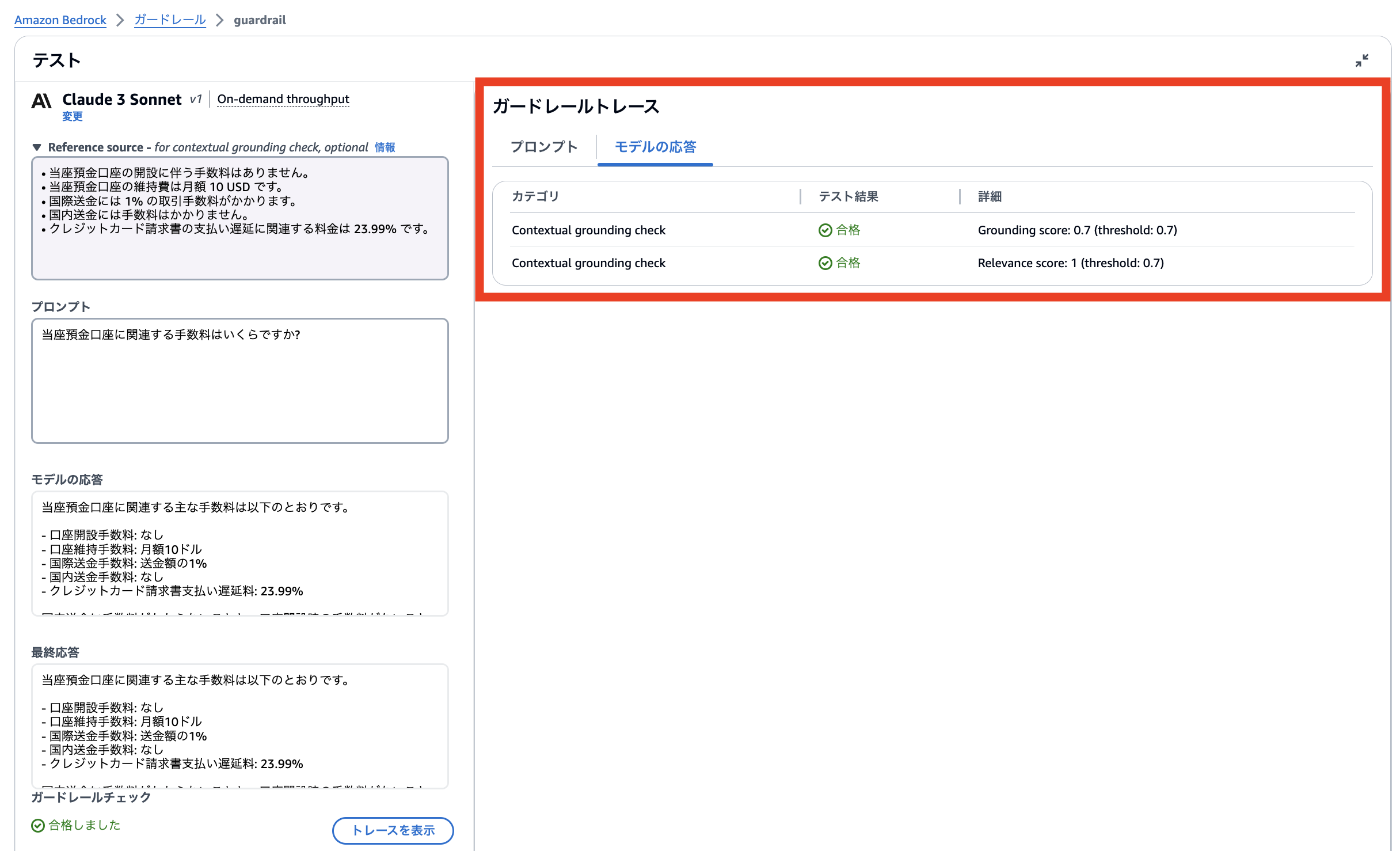Click the chevron after Amazon Bedrock in the breadcrumb
Viewport: 1400px width, 851px height.
click(x=120, y=20)
